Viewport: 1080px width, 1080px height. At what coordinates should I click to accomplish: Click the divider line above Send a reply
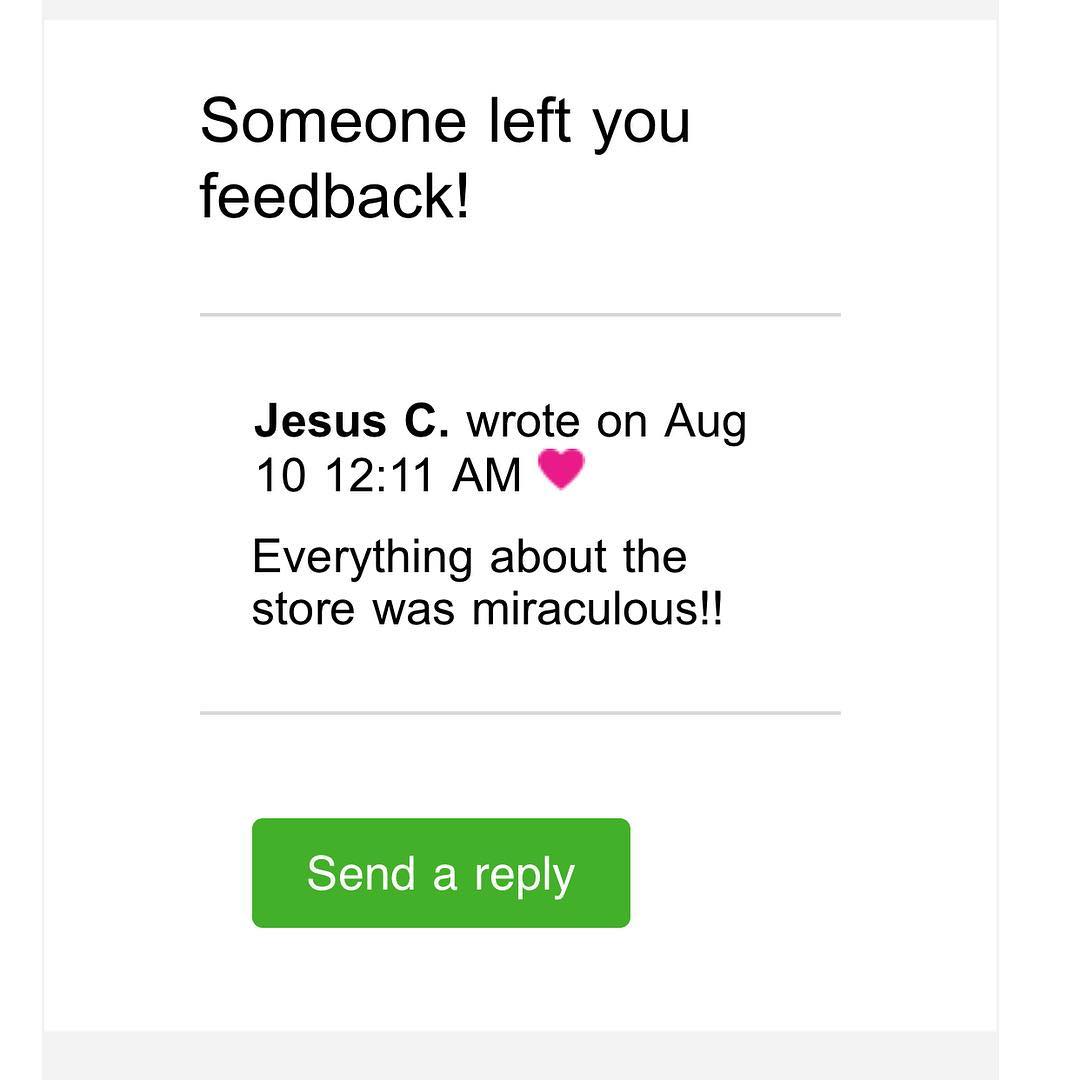click(x=520, y=713)
